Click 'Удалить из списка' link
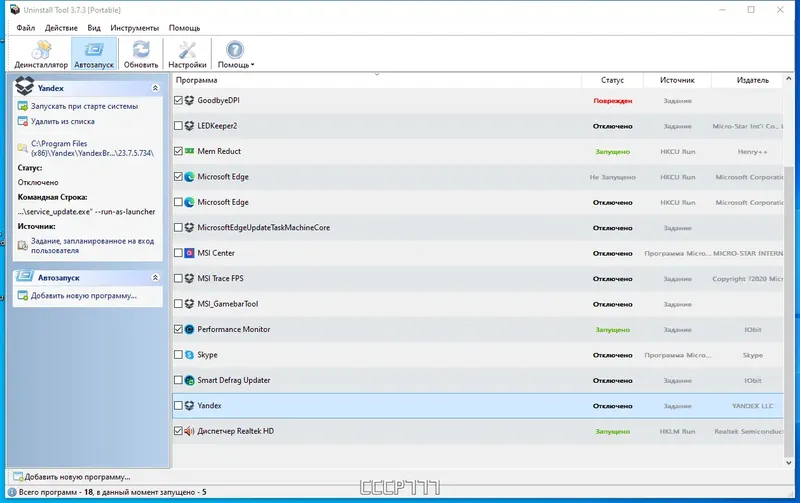This screenshot has height=503, width=800. click(x=63, y=121)
